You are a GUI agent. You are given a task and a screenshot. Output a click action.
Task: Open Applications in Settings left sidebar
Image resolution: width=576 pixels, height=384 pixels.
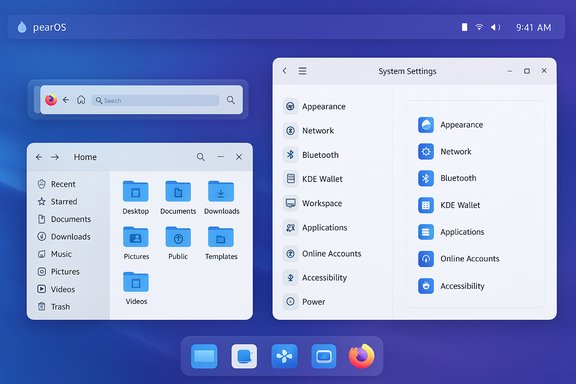(316, 228)
